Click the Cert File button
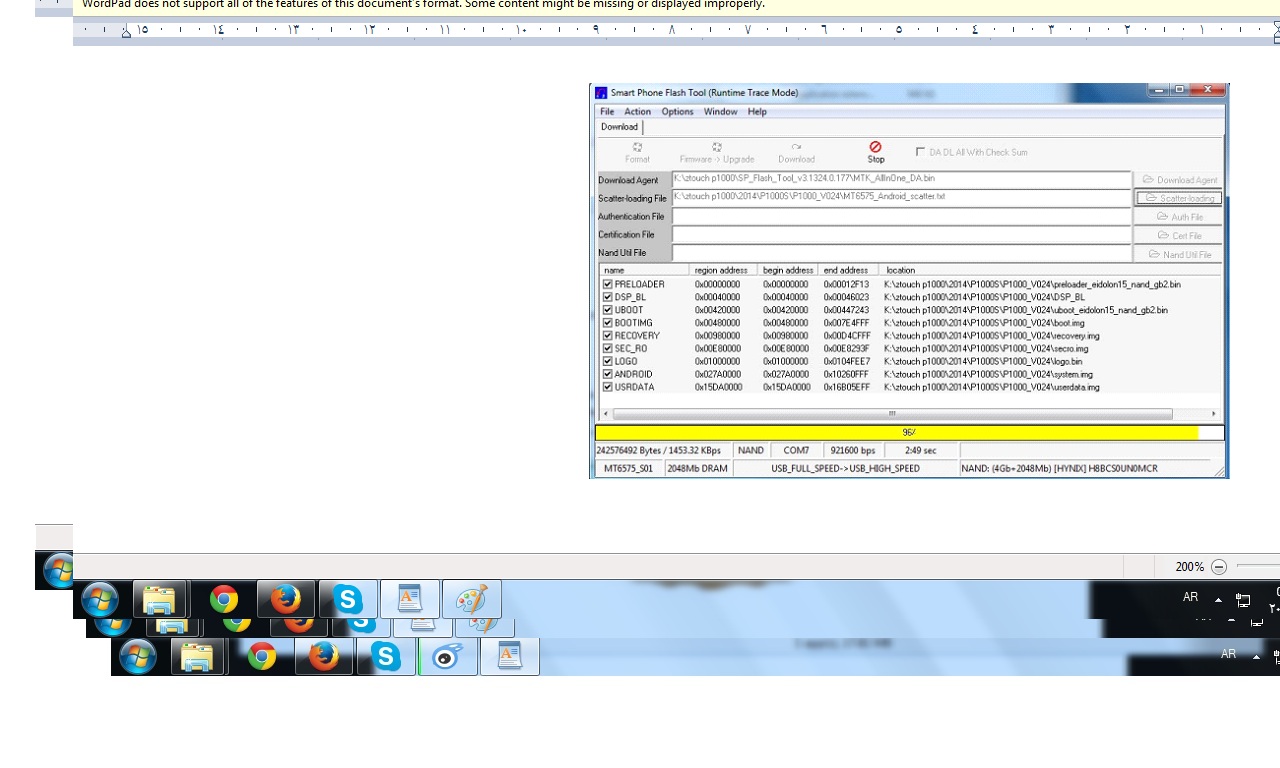 point(1179,236)
